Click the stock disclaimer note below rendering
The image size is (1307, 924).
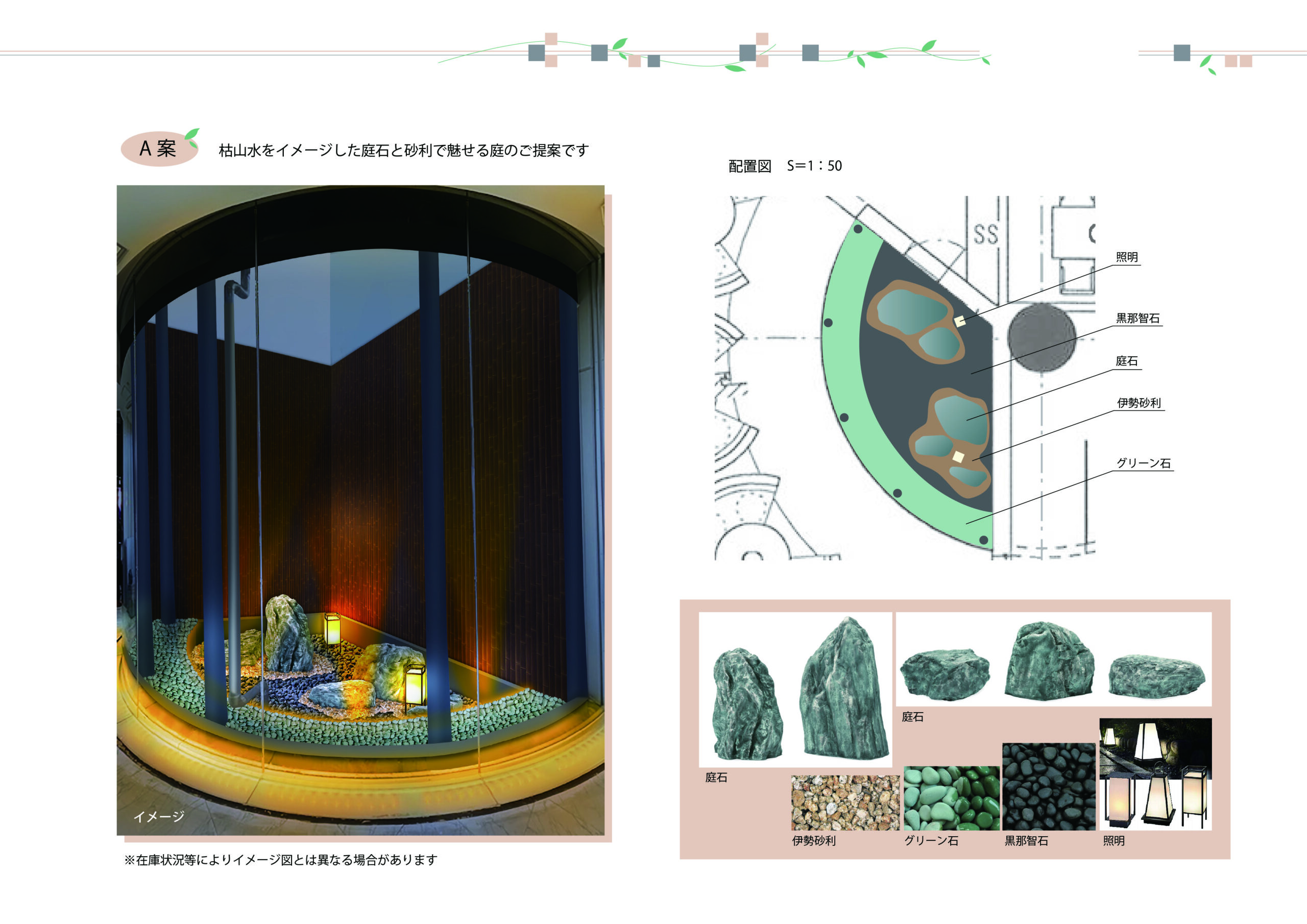(281, 860)
